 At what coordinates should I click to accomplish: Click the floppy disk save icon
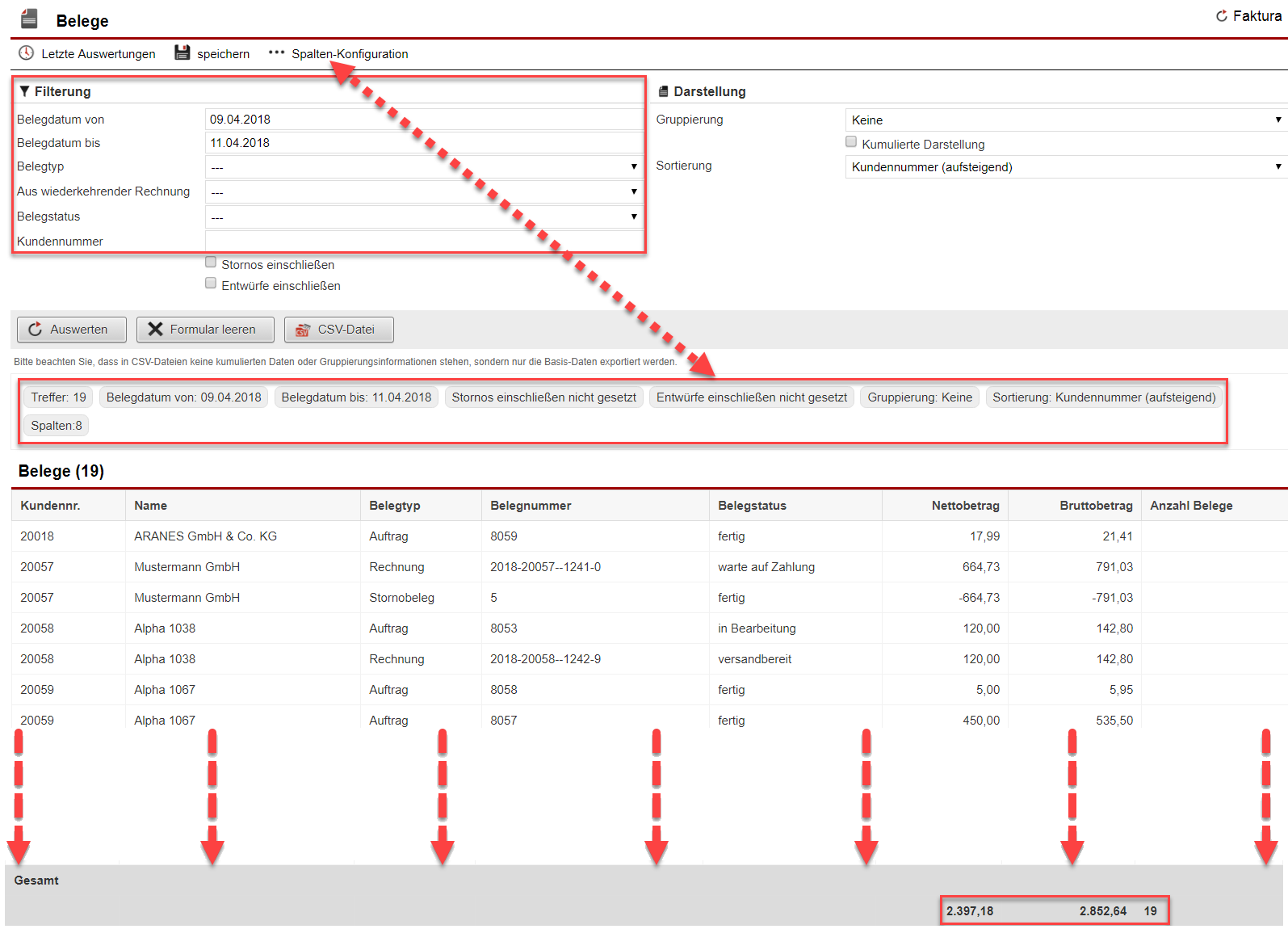click(x=183, y=53)
